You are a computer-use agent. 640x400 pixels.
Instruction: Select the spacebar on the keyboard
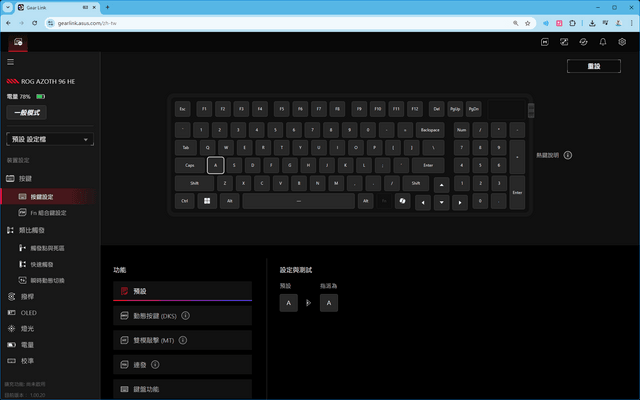[298, 201]
